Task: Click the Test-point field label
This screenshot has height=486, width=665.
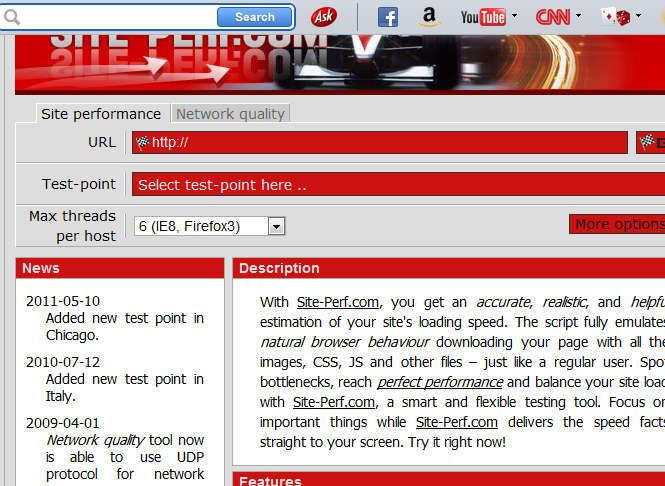Action: (x=79, y=184)
